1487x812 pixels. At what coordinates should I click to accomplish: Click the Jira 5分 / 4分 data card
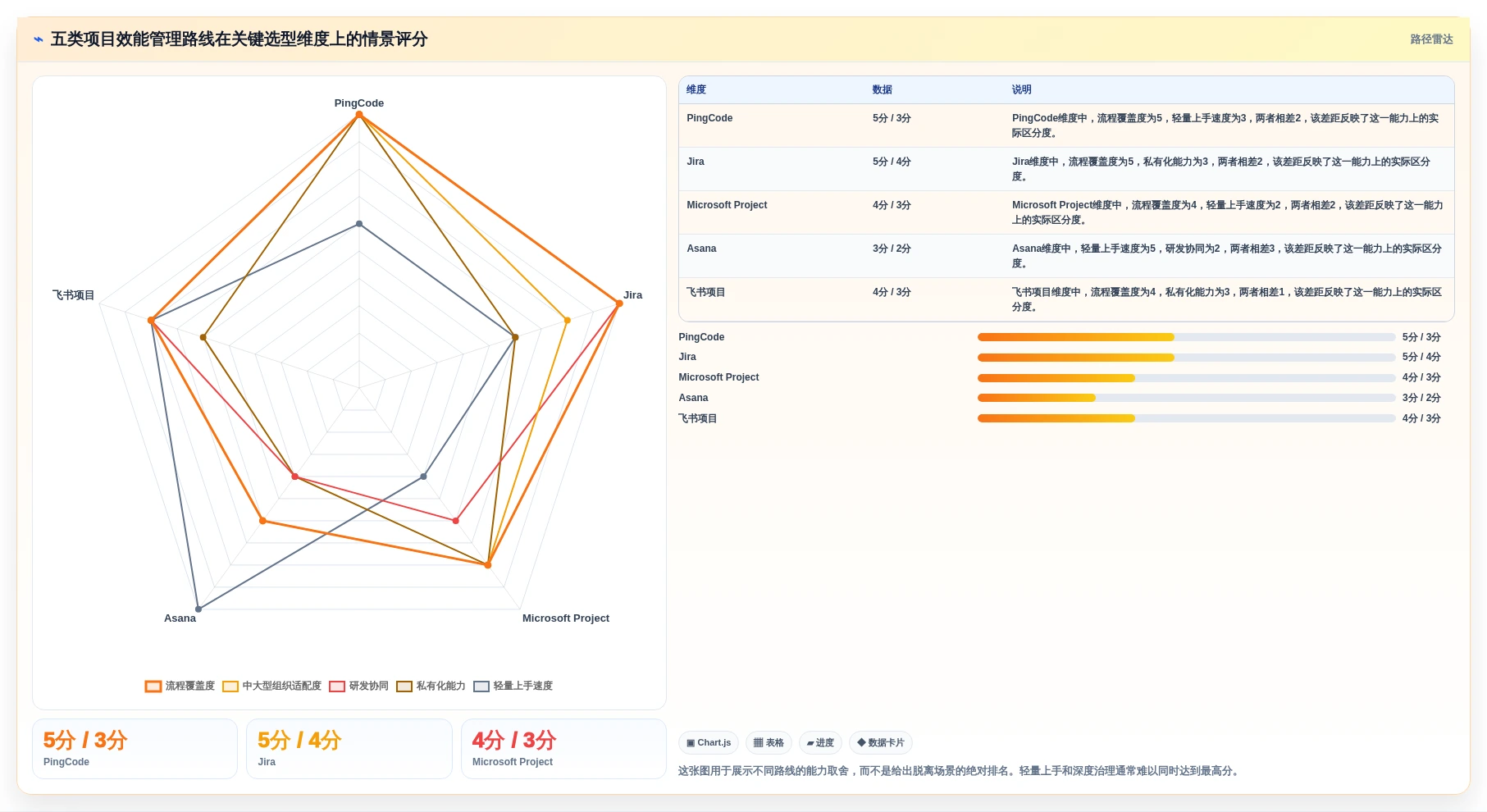click(x=349, y=749)
